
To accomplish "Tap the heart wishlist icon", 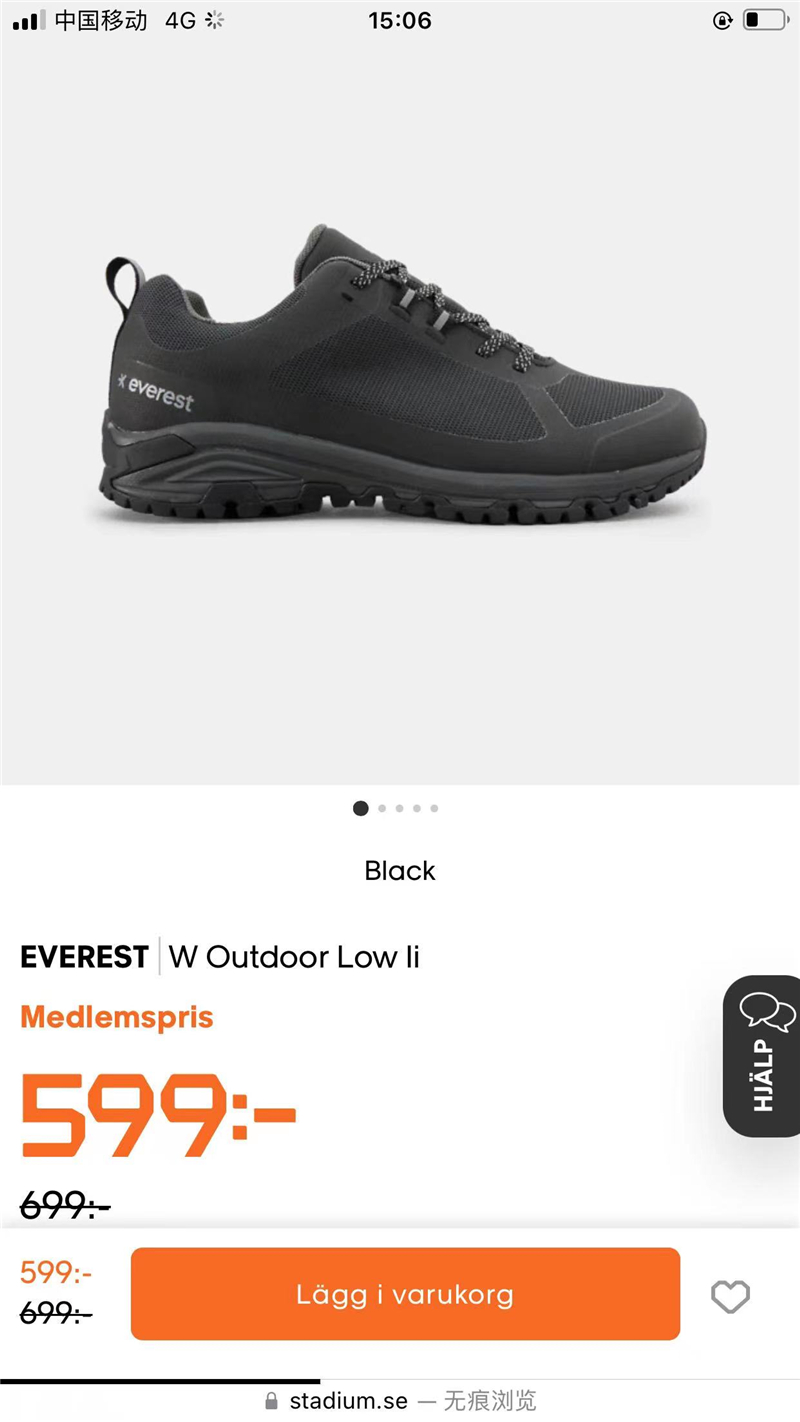I will tap(730, 1297).
